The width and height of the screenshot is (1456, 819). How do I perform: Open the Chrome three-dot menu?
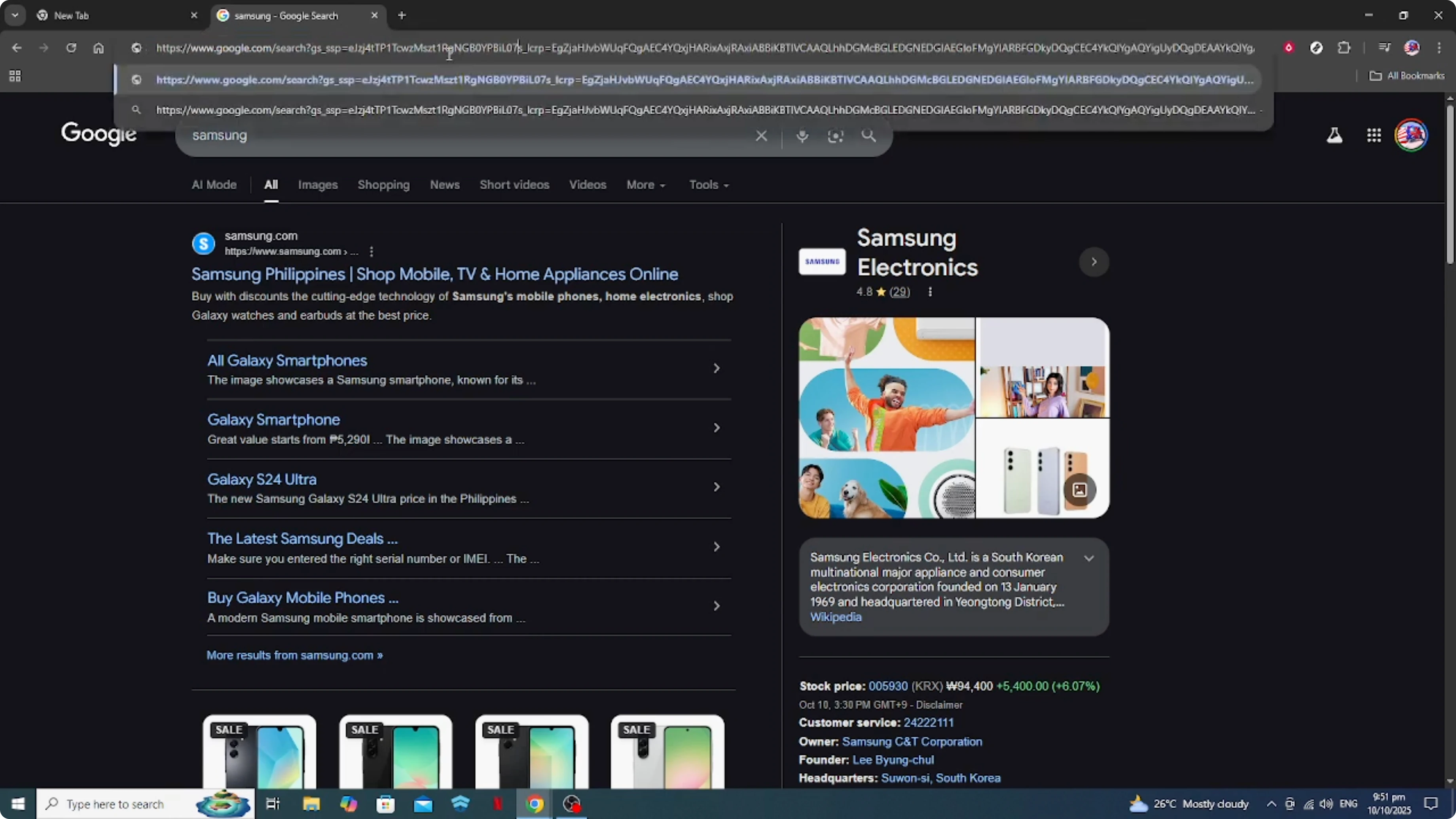pyautogui.click(x=1440, y=47)
